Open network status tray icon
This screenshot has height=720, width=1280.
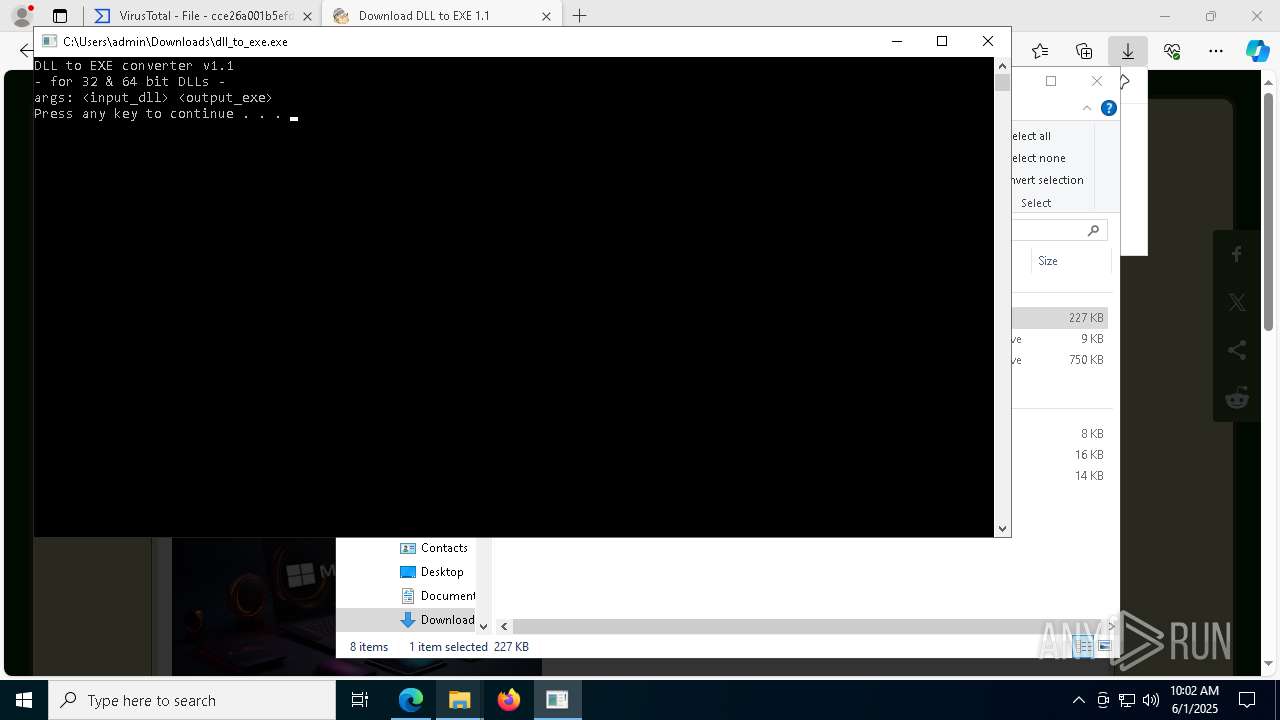point(1127,700)
